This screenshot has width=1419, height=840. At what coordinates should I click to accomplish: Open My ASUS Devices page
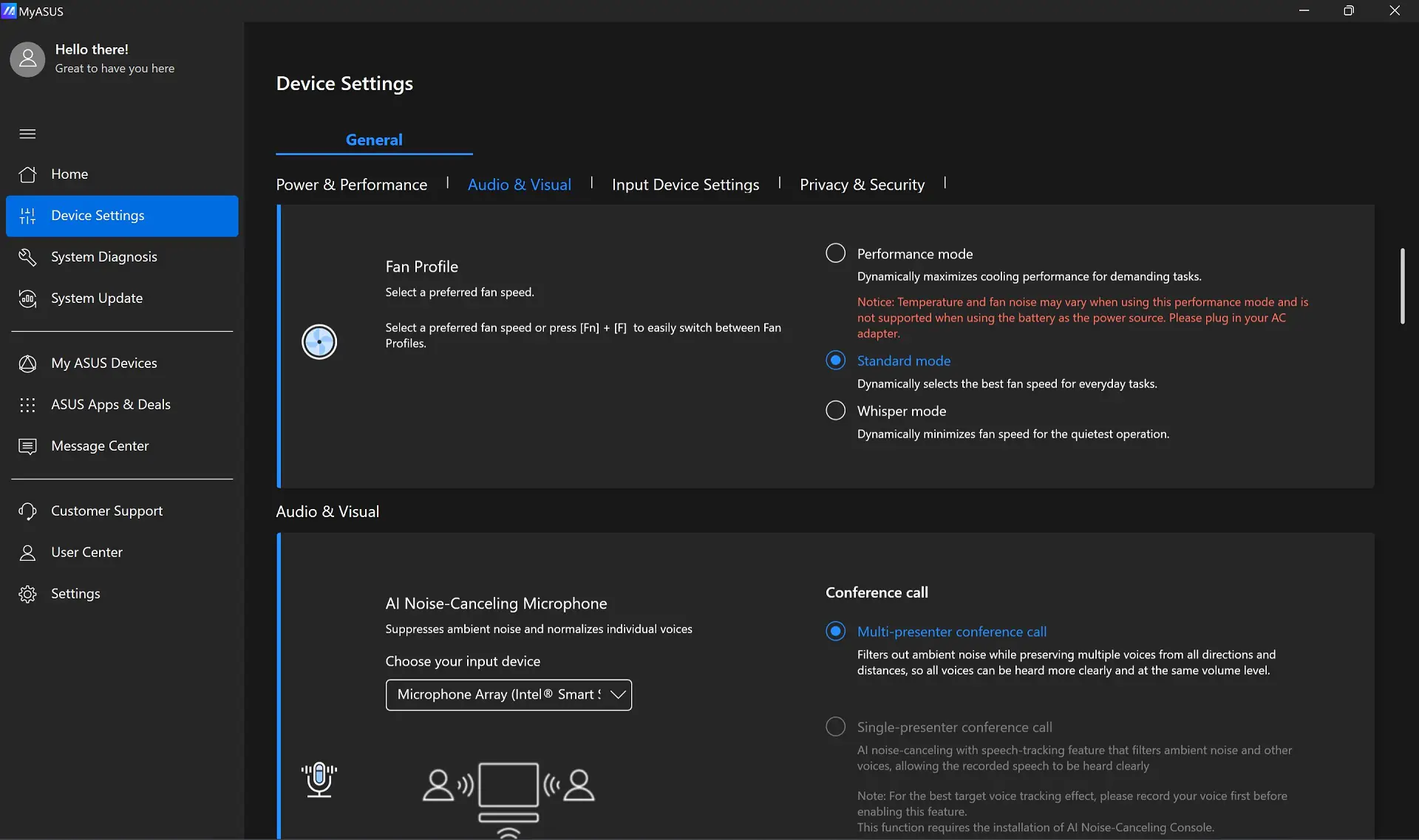(x=122, y=363)
